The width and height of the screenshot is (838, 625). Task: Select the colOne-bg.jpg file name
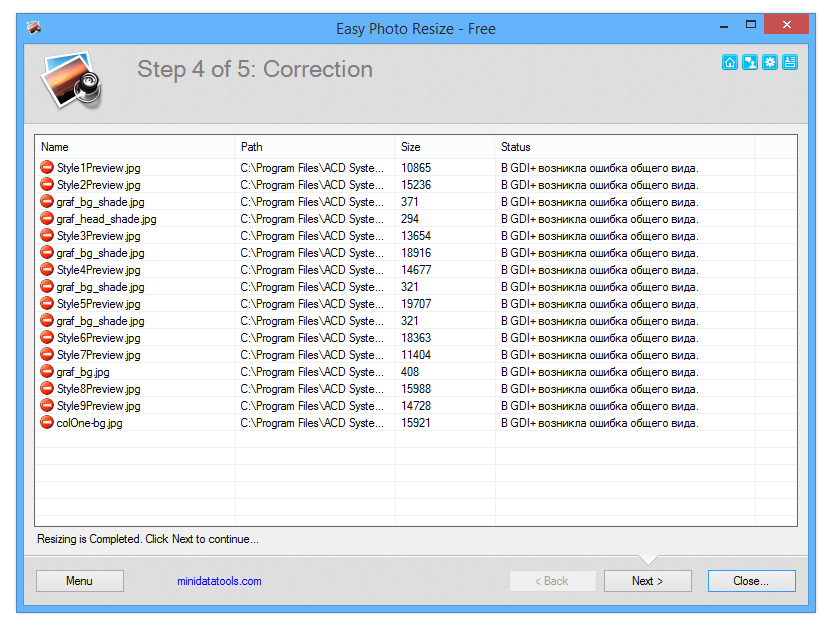[90, 423]
